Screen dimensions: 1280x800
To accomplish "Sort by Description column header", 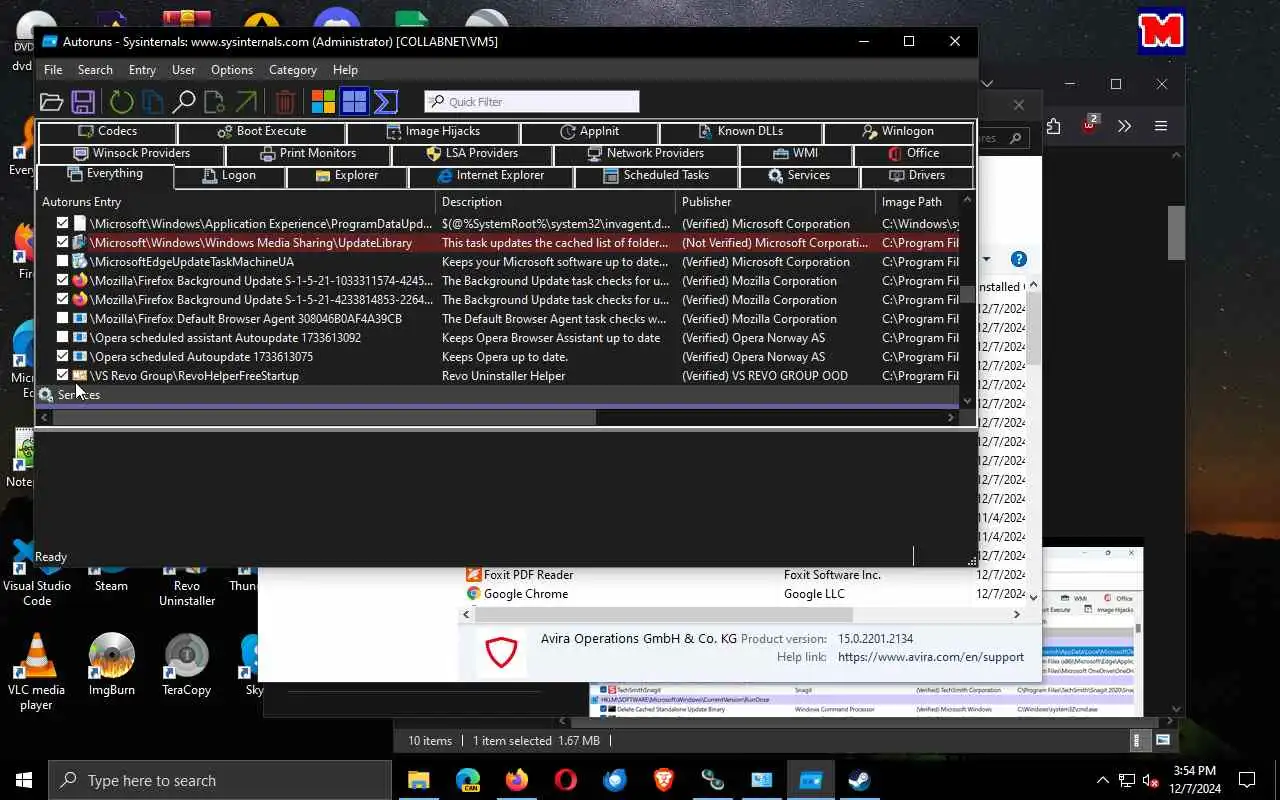I will 556,202.
